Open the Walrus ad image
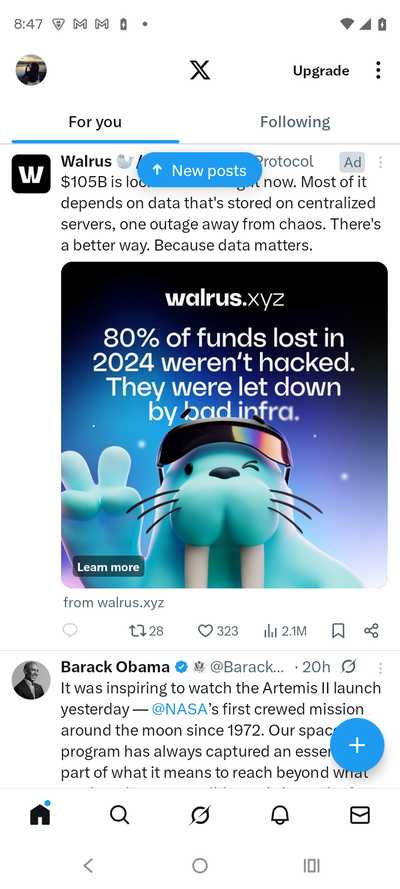 tap(224, 425)
